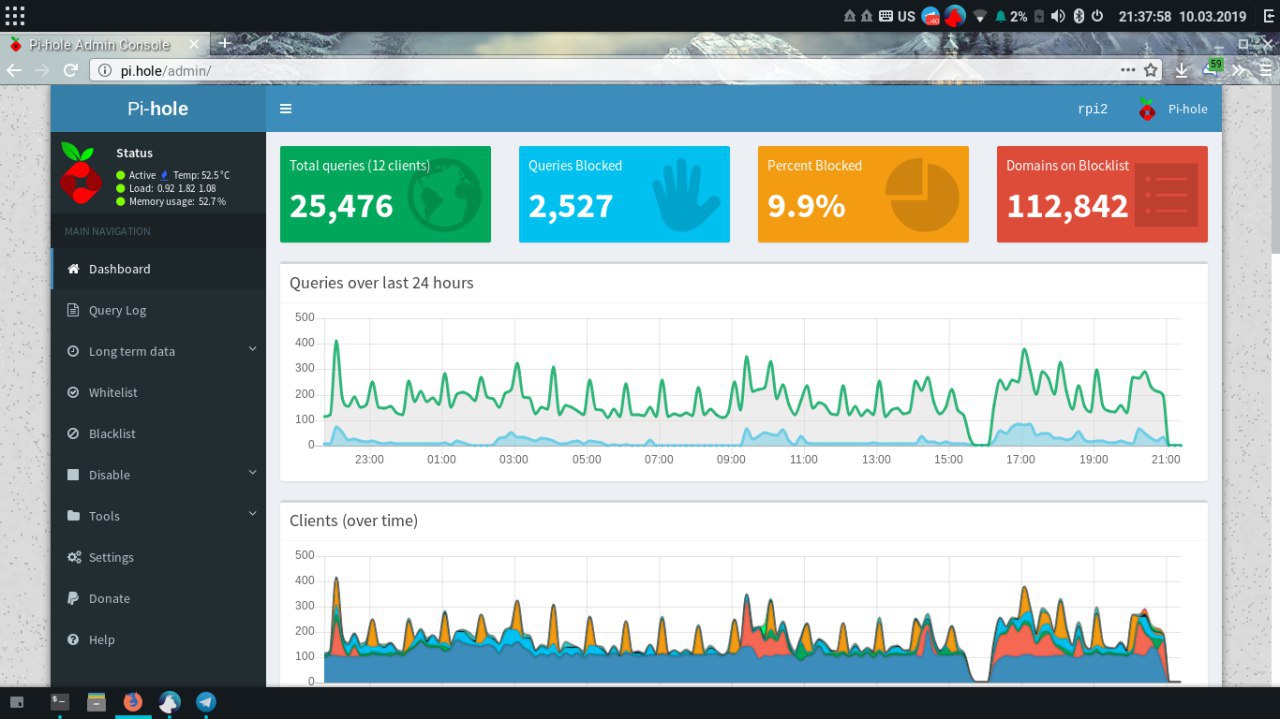The width and height of the screenshot is (1280, 719).
Task: Open the Firefox hamburger menu
Action: (x=1267, y=70)
